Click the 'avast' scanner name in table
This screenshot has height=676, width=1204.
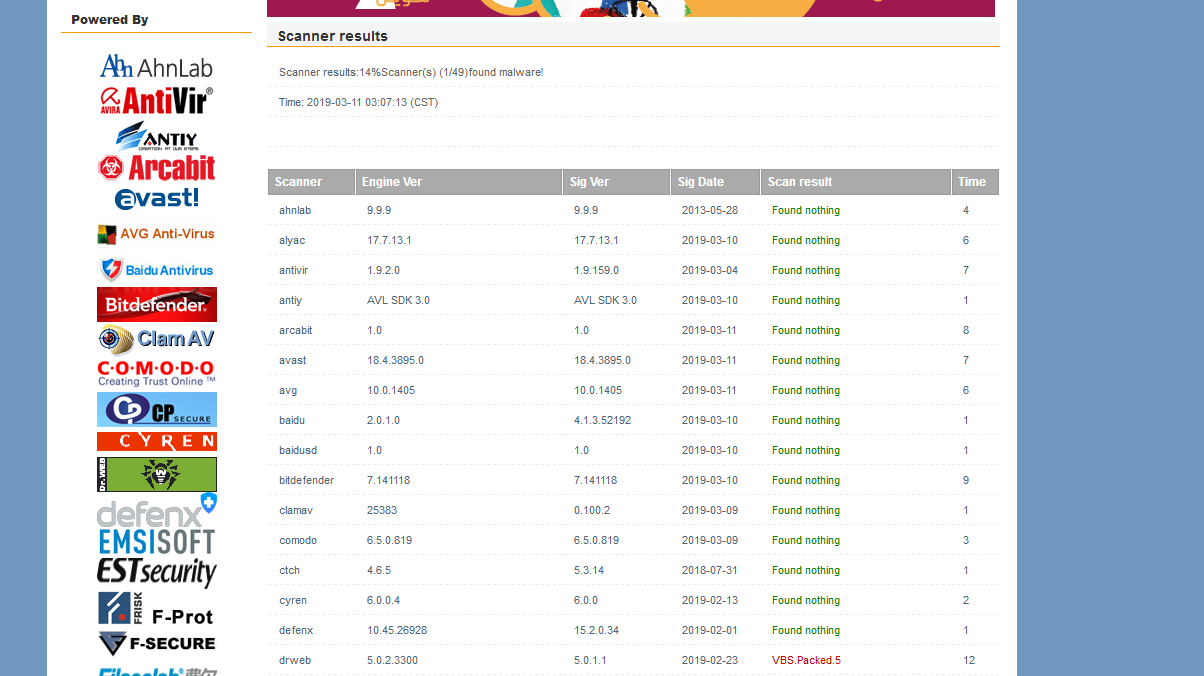[293, 360]
